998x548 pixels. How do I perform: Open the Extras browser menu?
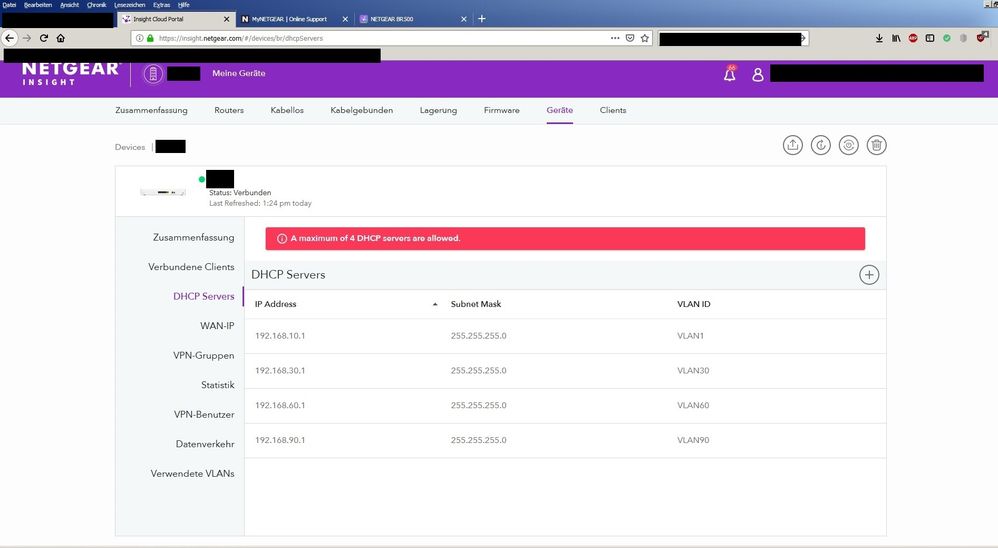[162, 4]
